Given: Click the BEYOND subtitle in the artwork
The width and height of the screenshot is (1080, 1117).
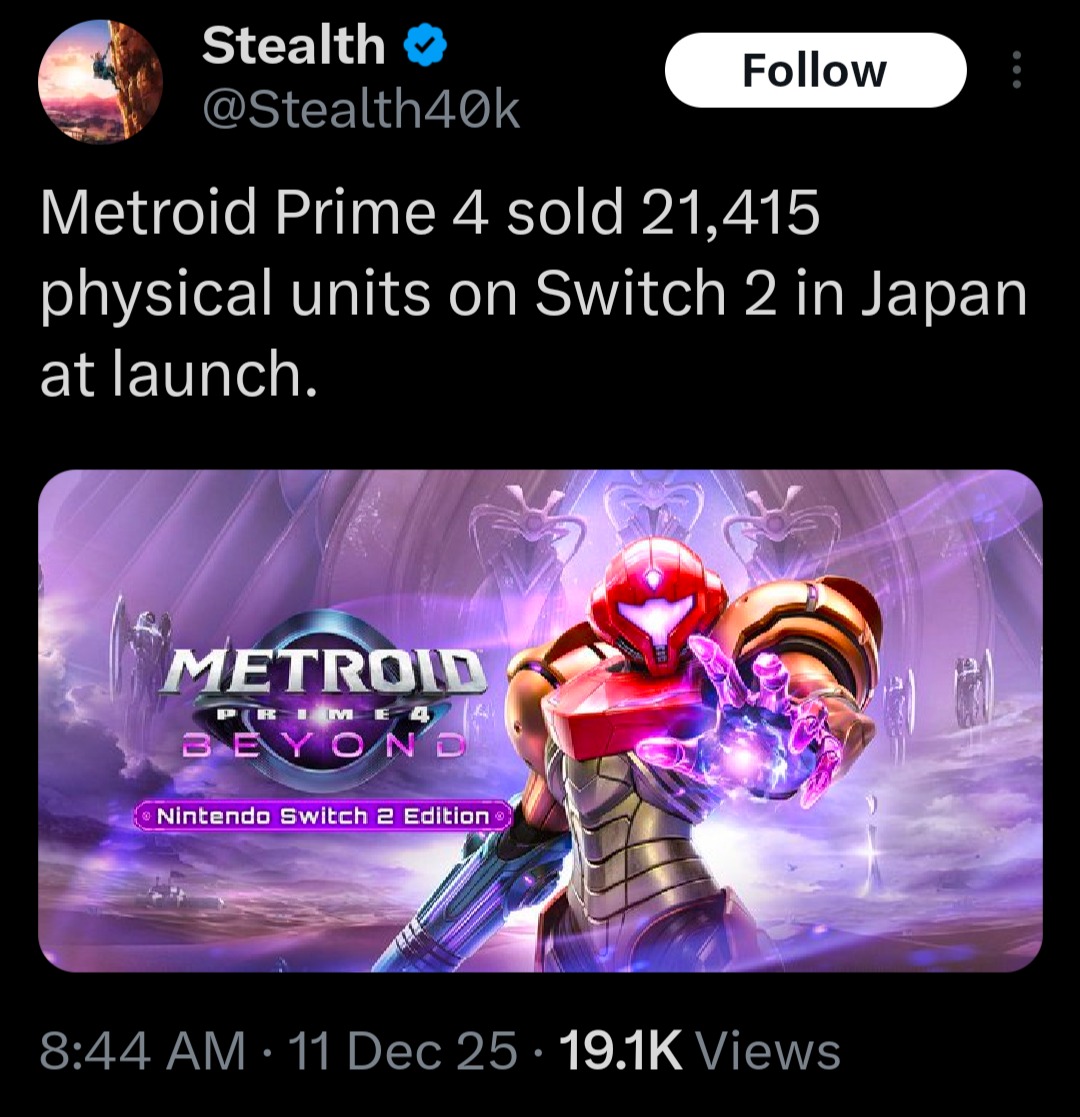Looking at the screenshot, I should pyautogui.click(x=325, y=746).
